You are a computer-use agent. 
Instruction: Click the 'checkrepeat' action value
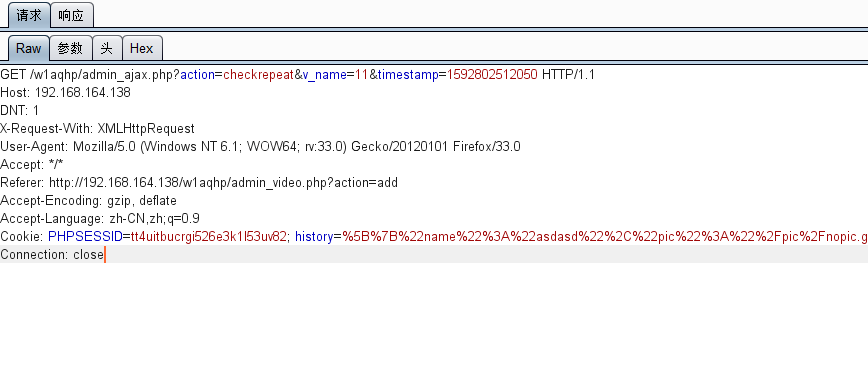[259, 74]
